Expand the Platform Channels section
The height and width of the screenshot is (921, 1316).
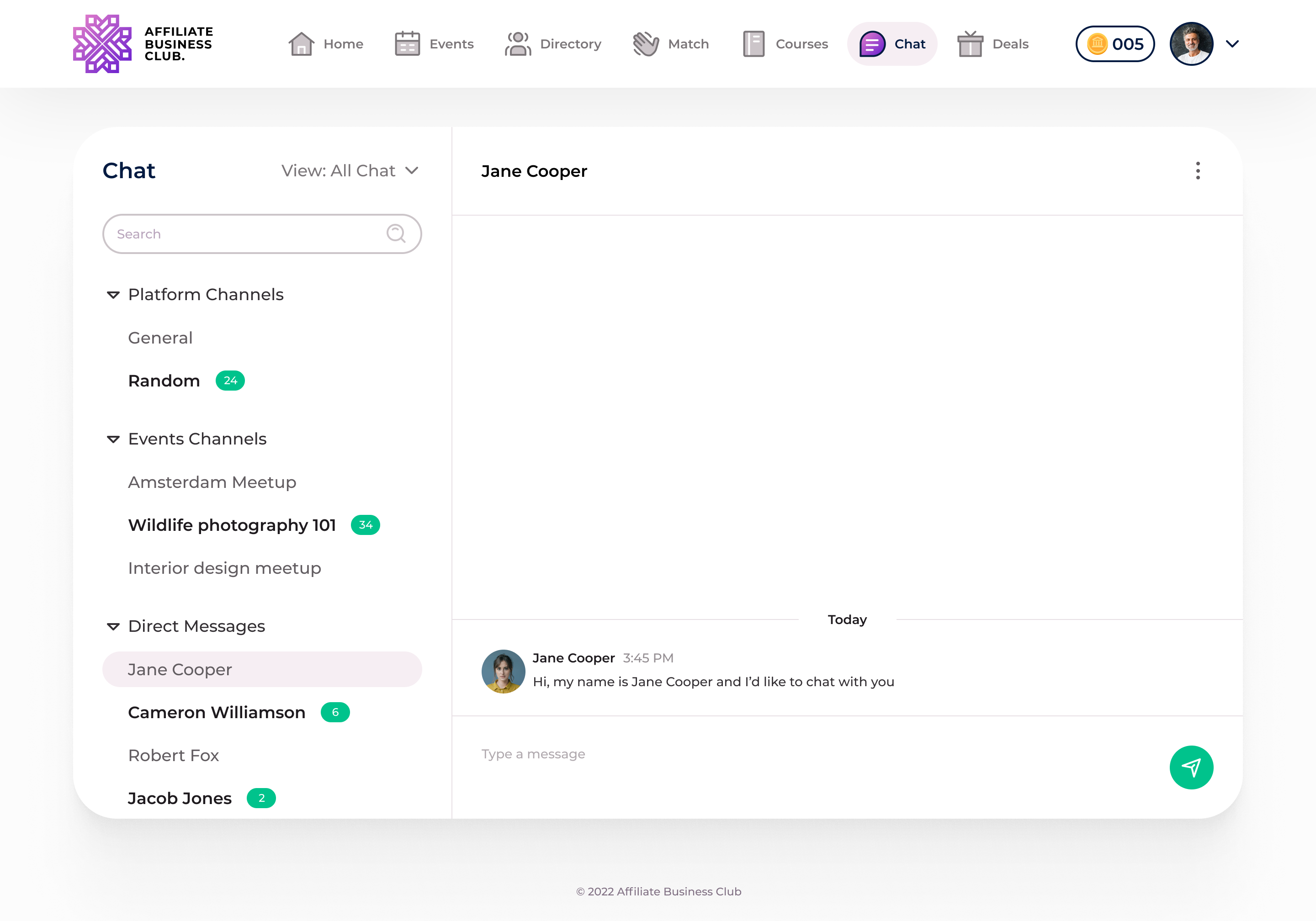pos(114,295)
